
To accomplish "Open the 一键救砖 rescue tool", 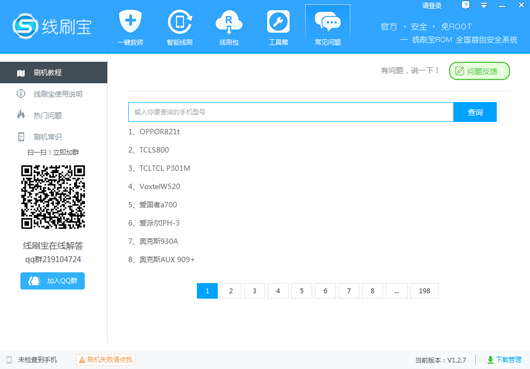I will (130, 27).
